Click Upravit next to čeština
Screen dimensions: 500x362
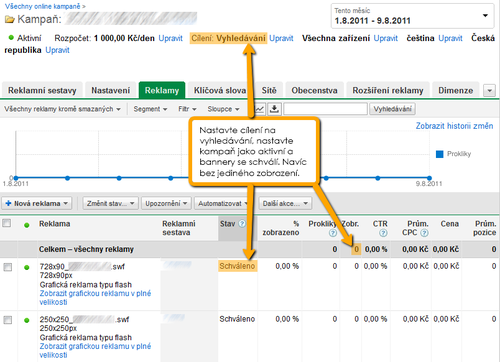[450, 38]
